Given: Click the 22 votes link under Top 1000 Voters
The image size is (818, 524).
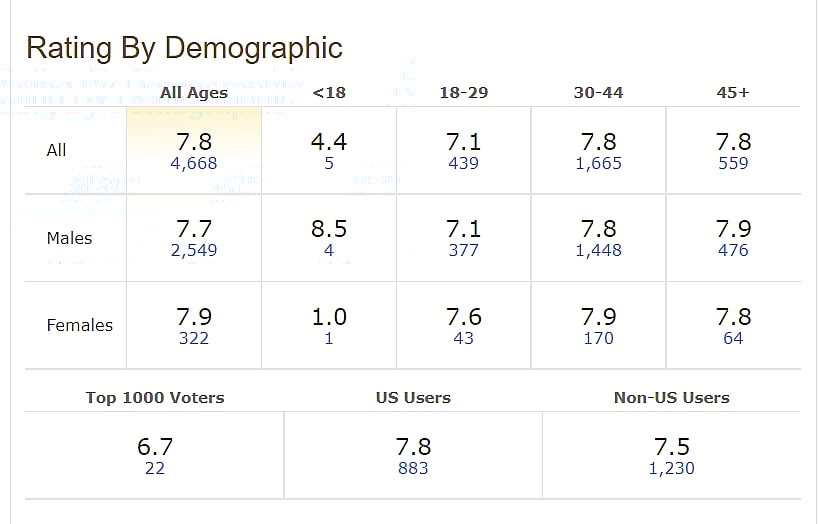Looking at the screenshot, I should point(155,468).
